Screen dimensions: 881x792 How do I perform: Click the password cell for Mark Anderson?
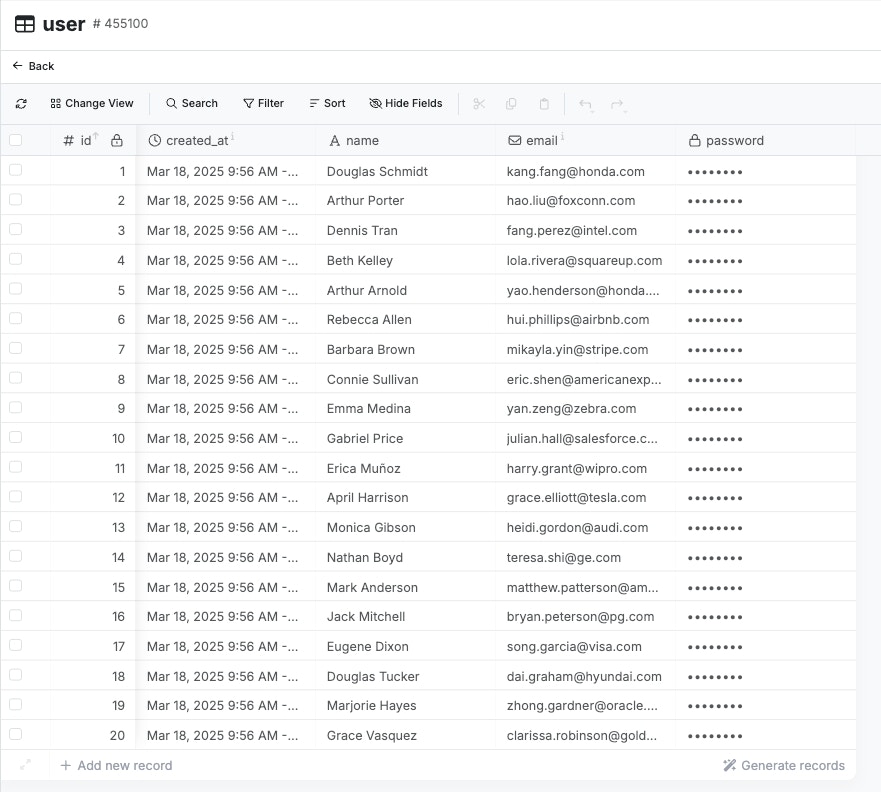(x=765, y=588)
